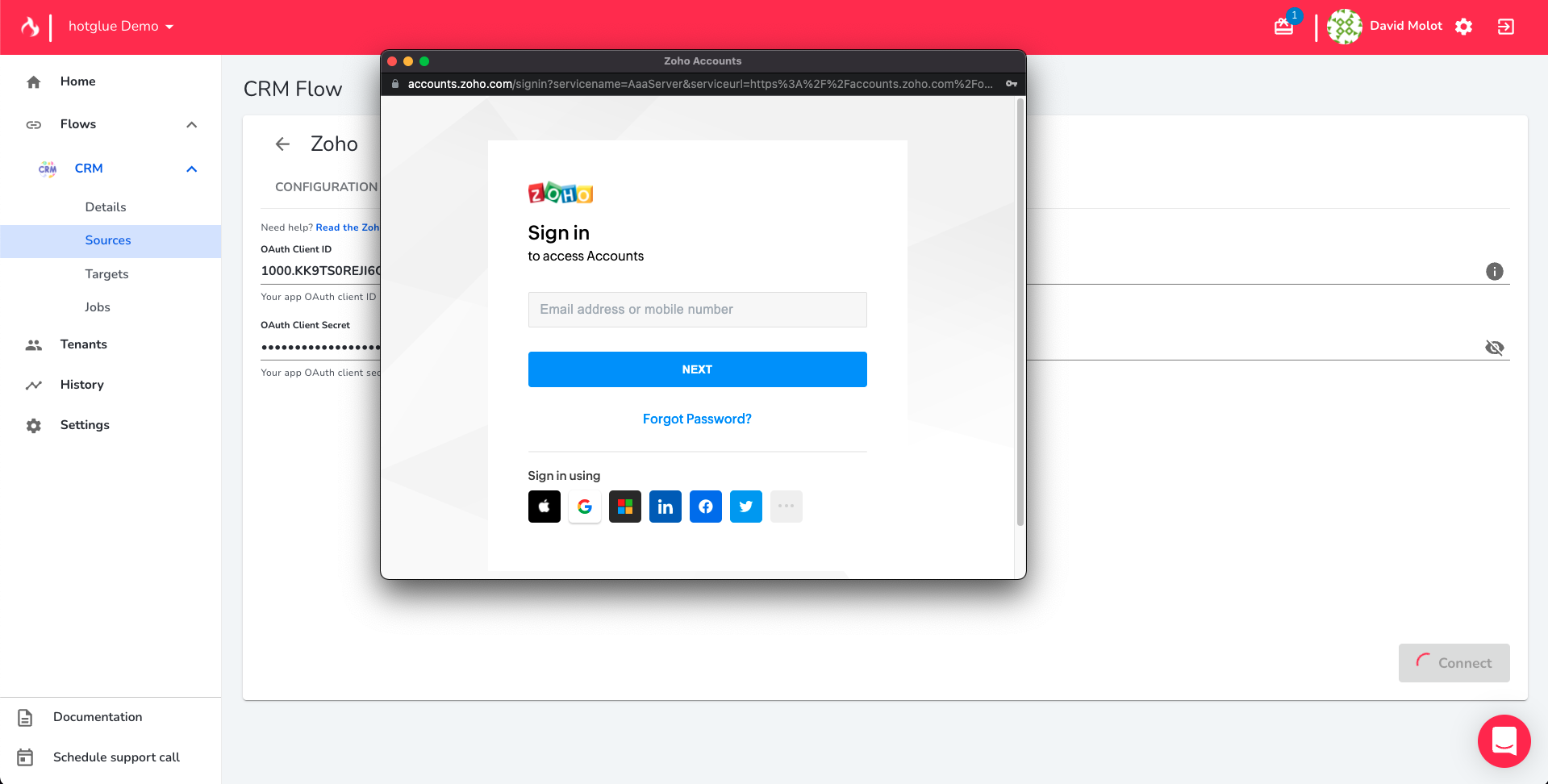1548x784 pixels.
Task: Open the chat support bubble
Action: [x=1504, y=740]
